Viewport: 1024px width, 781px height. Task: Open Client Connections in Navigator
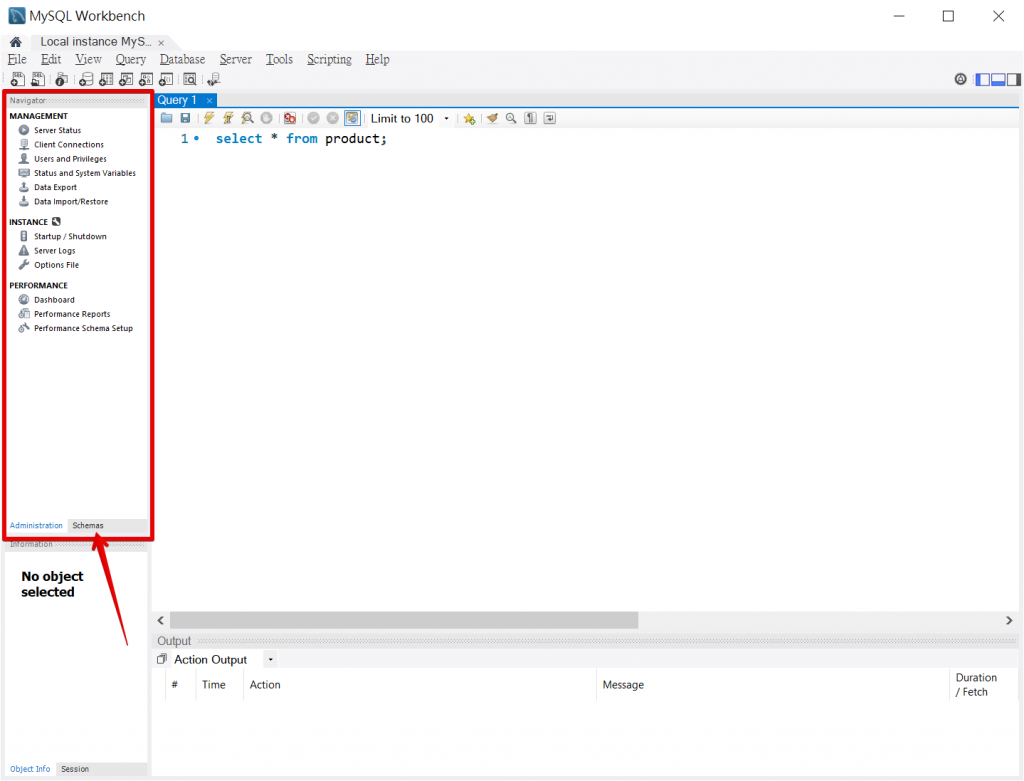pos(69,145)
